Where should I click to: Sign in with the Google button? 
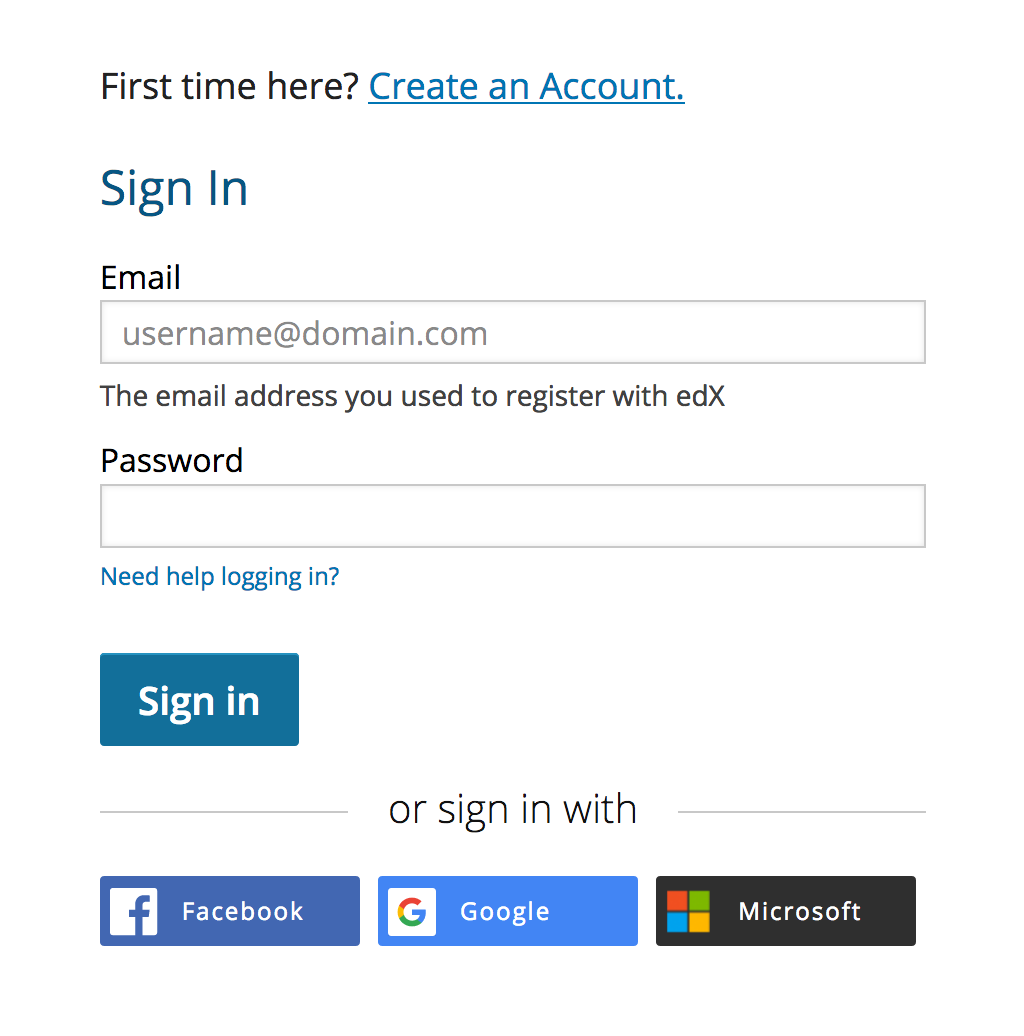pyautogui.click(x=507, y=910)
